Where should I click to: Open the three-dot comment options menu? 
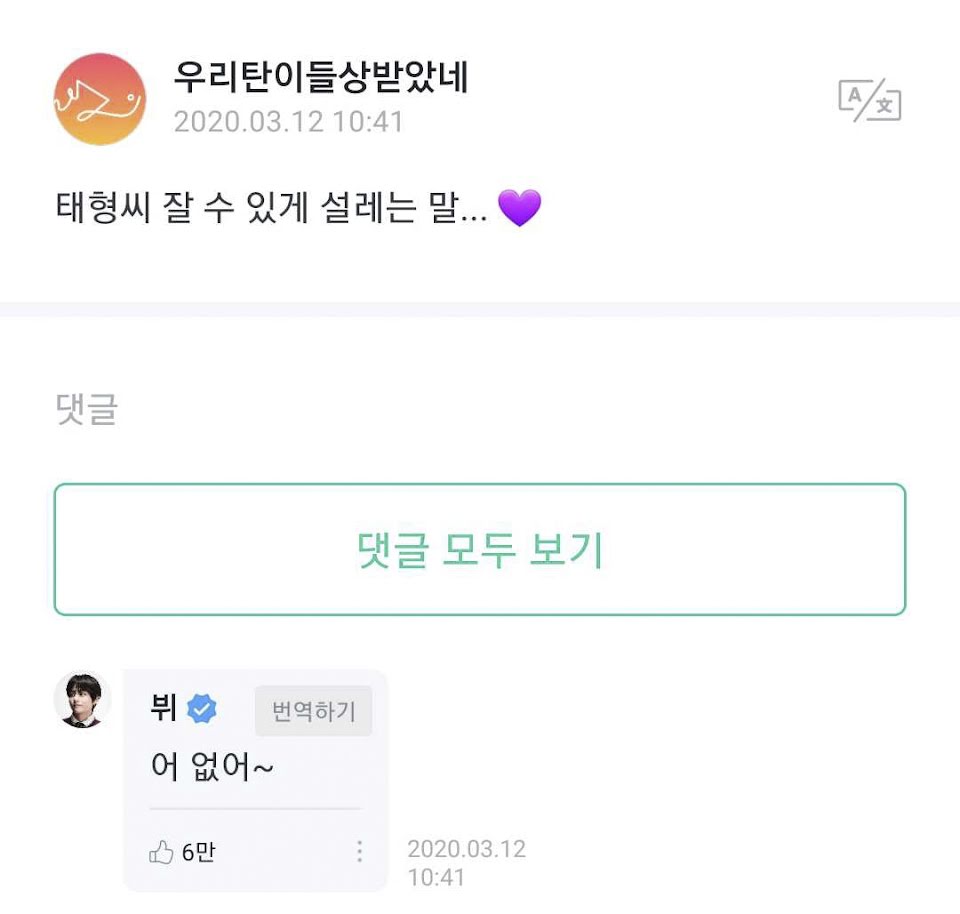pos(359,852)
